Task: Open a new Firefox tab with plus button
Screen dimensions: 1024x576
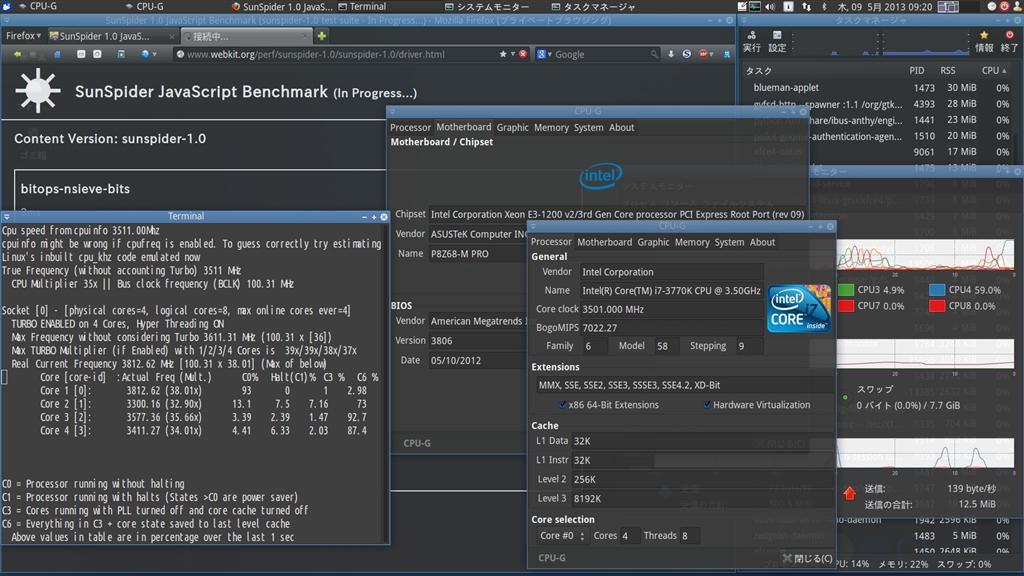Action: click(322, 36)
